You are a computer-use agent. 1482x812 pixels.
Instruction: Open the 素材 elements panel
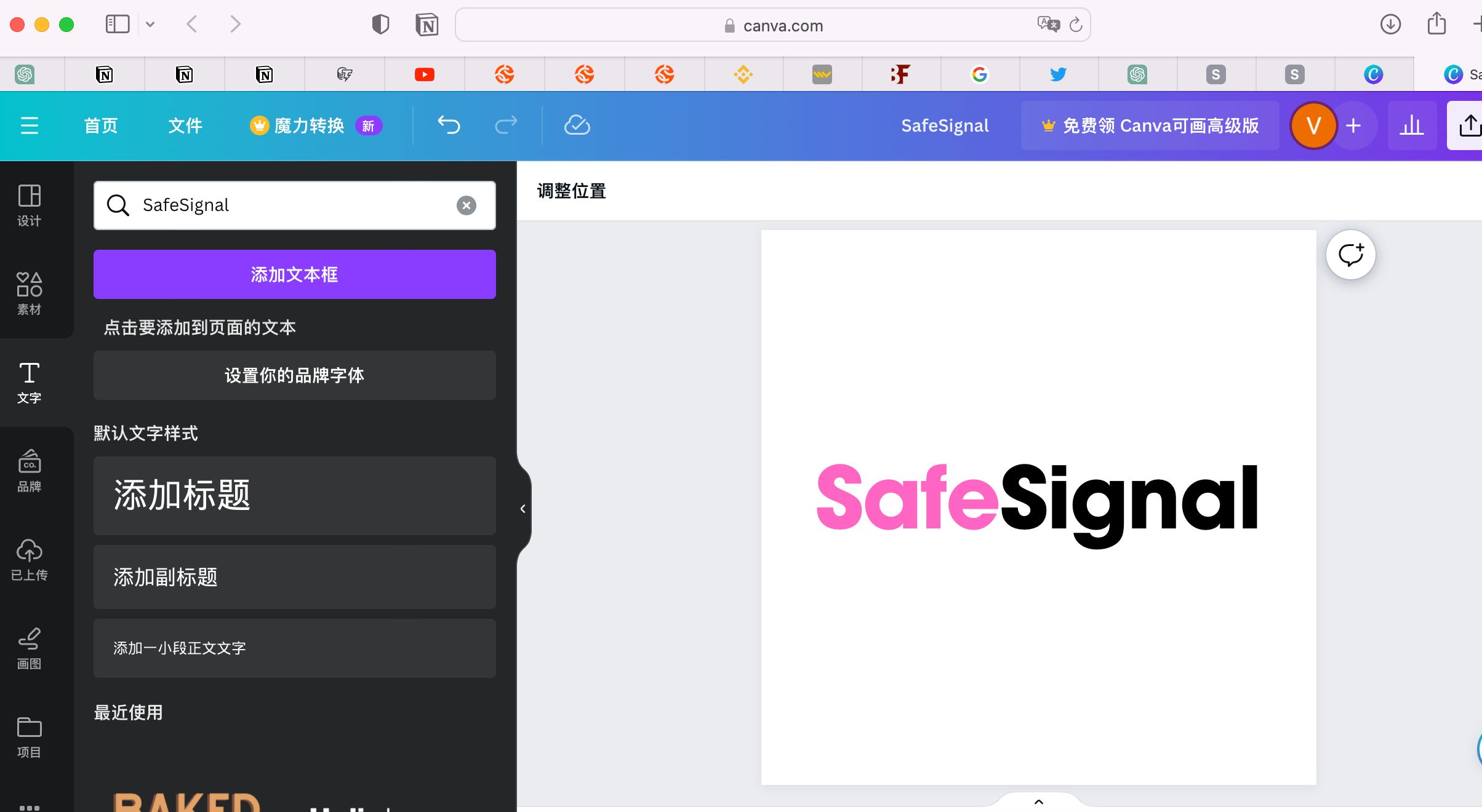click(29, 294)
